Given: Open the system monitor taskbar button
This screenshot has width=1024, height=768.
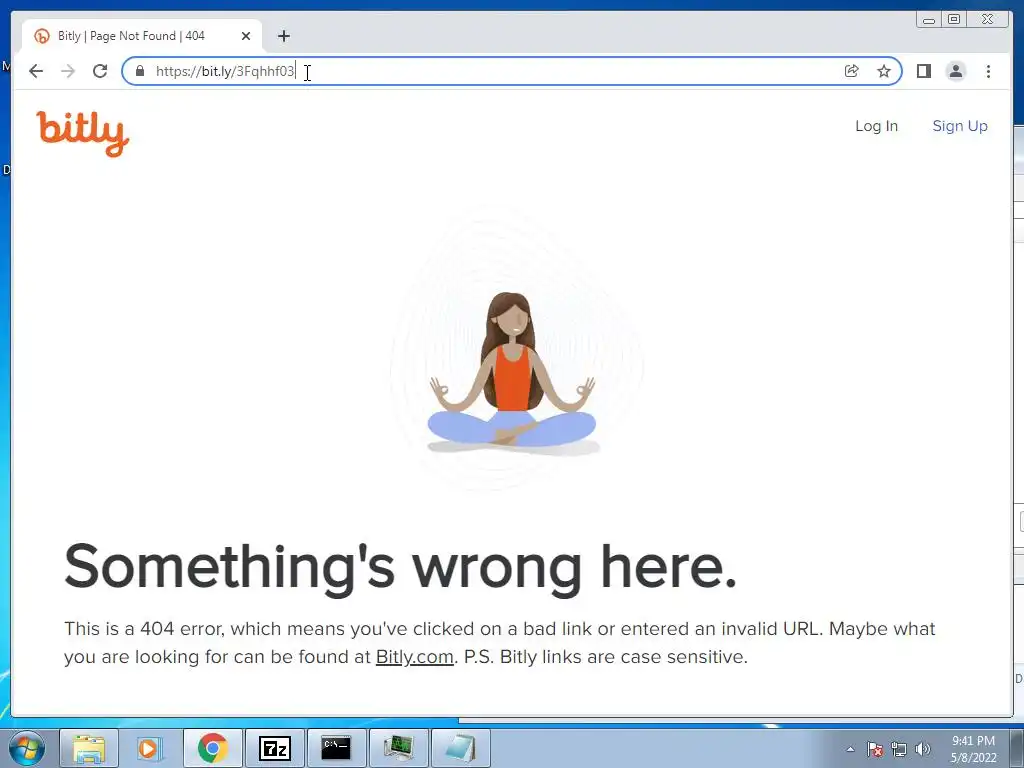Looking at the screenshot, I should coord(398,748).
